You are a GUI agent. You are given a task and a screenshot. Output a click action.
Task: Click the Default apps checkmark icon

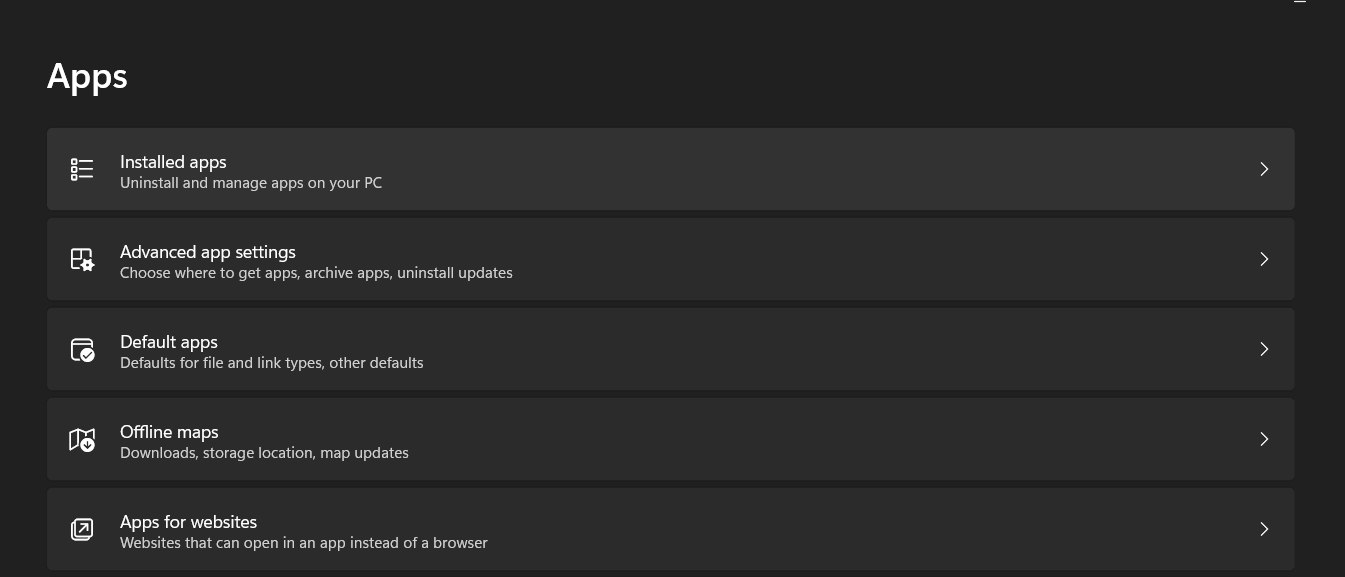click(82, 349)
